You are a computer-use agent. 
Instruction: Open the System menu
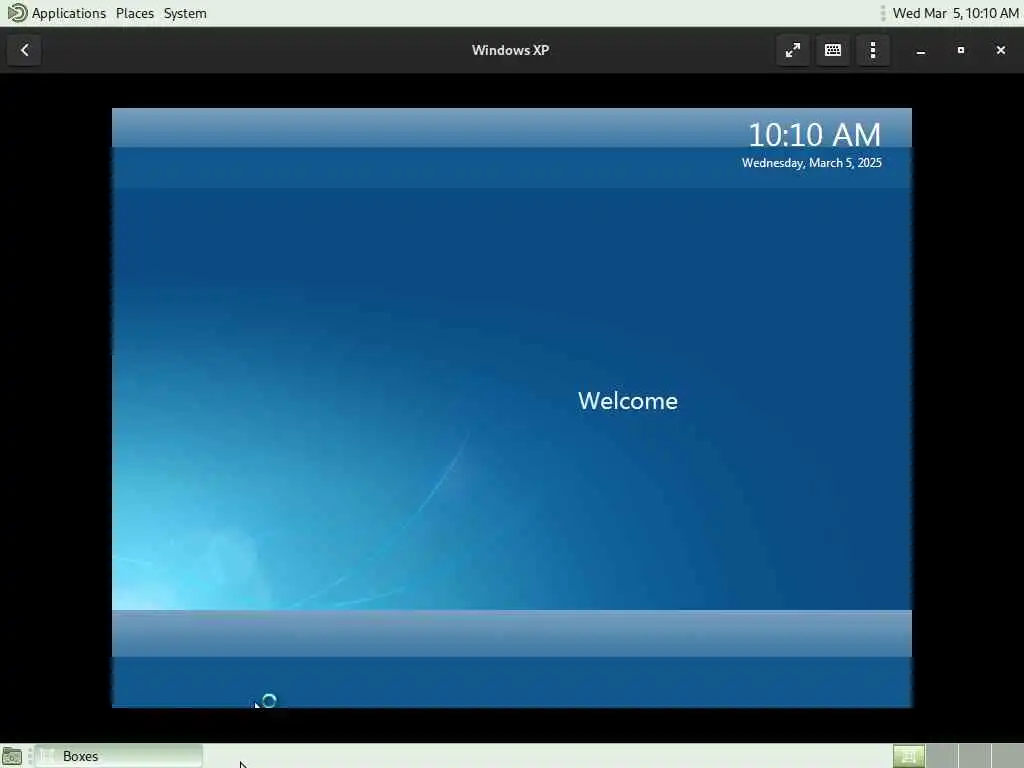pyautogui.click(x=185, y=13)
